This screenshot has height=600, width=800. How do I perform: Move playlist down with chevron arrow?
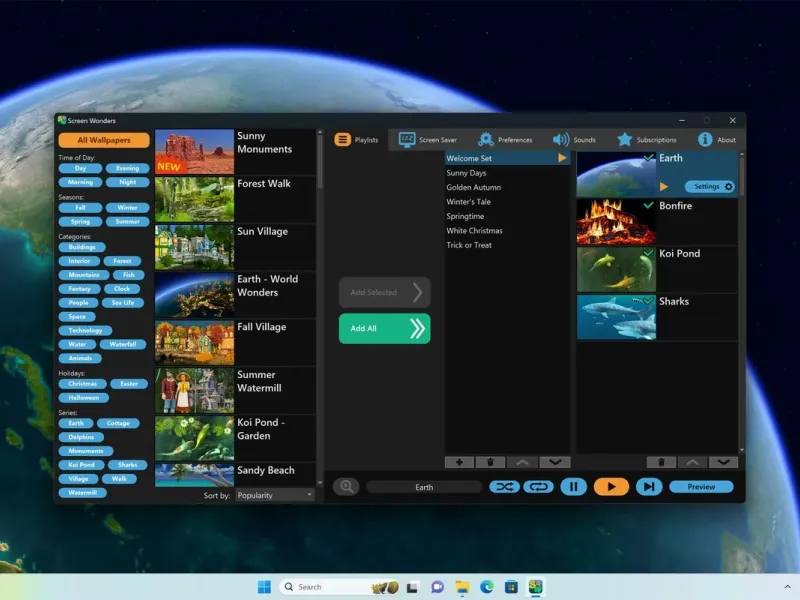coord(554,462)
